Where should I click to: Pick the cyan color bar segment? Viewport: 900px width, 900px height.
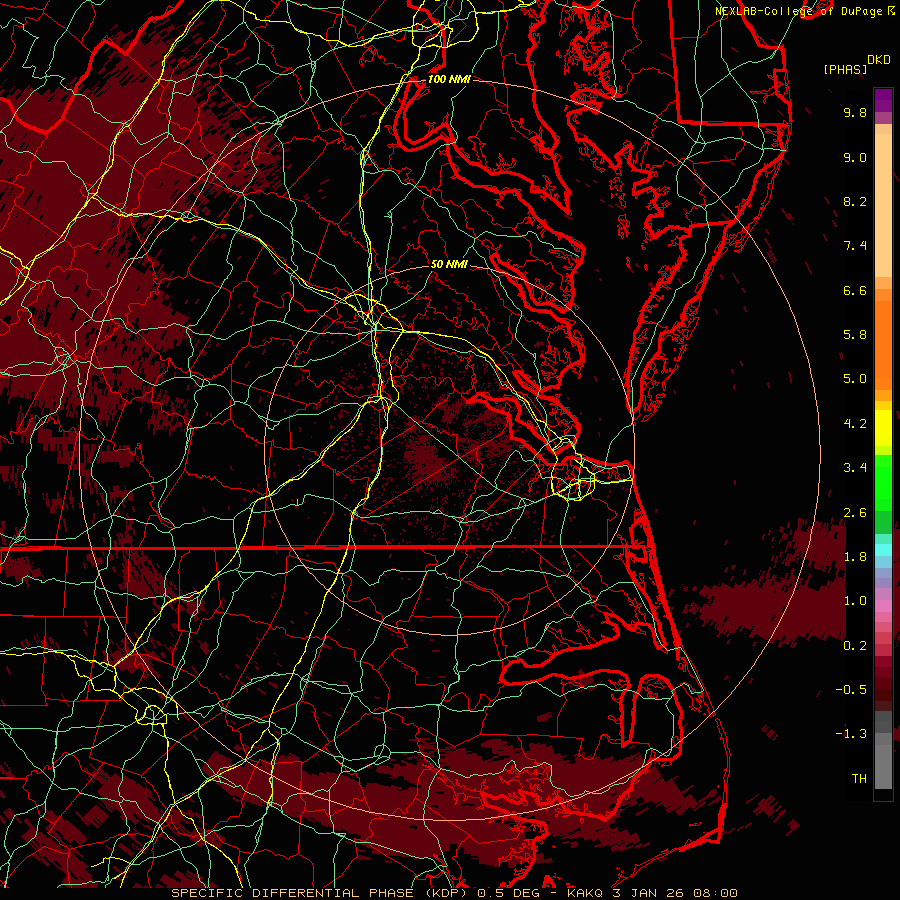[883, 550]
